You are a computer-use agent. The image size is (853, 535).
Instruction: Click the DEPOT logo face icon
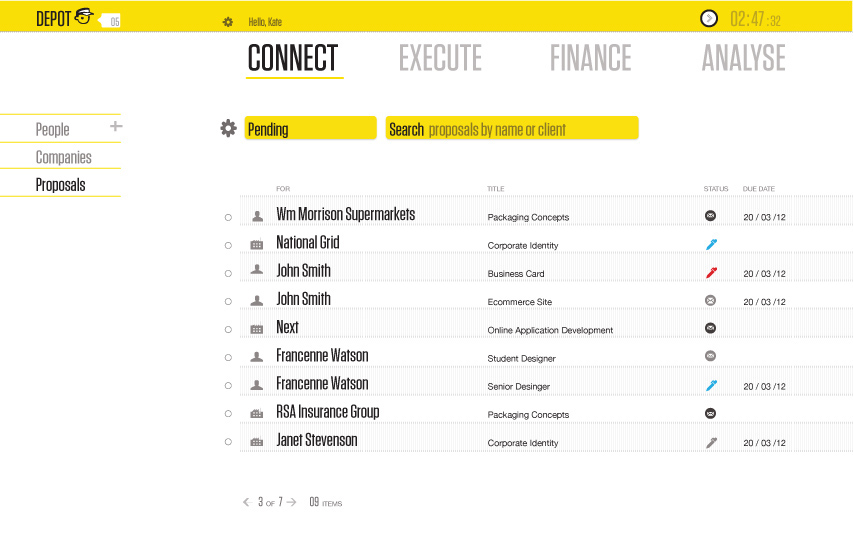pos(84,16)
